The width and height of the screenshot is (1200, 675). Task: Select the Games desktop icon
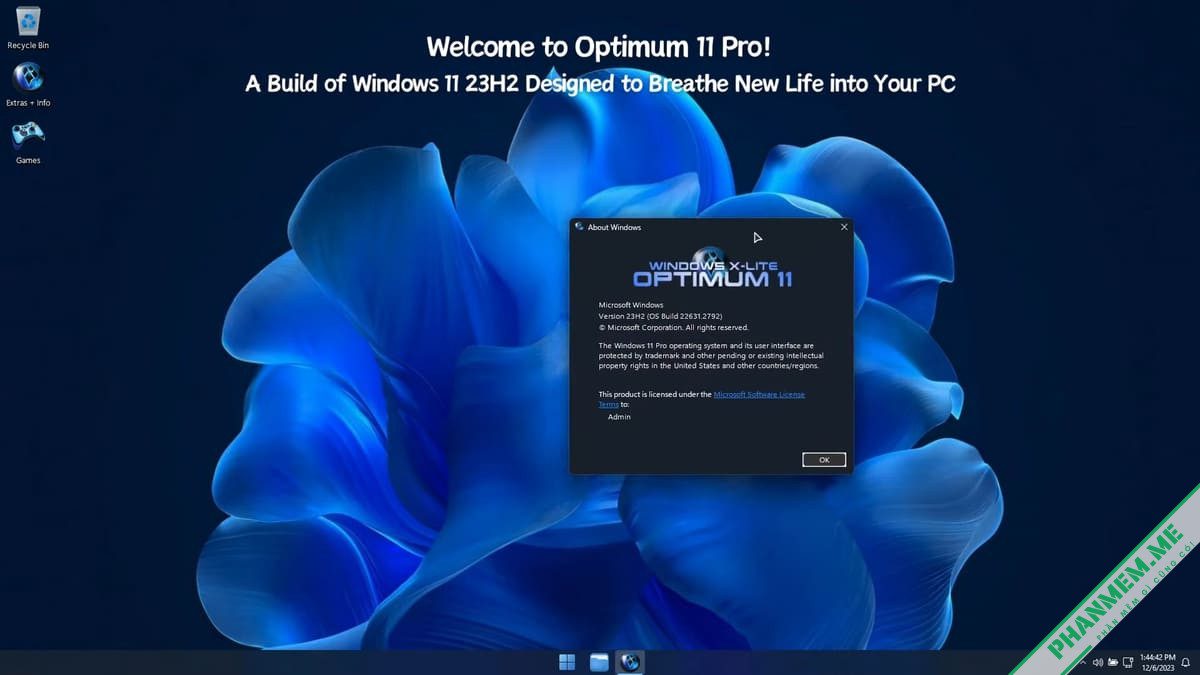pyautogui.click(x=28, y=141)
